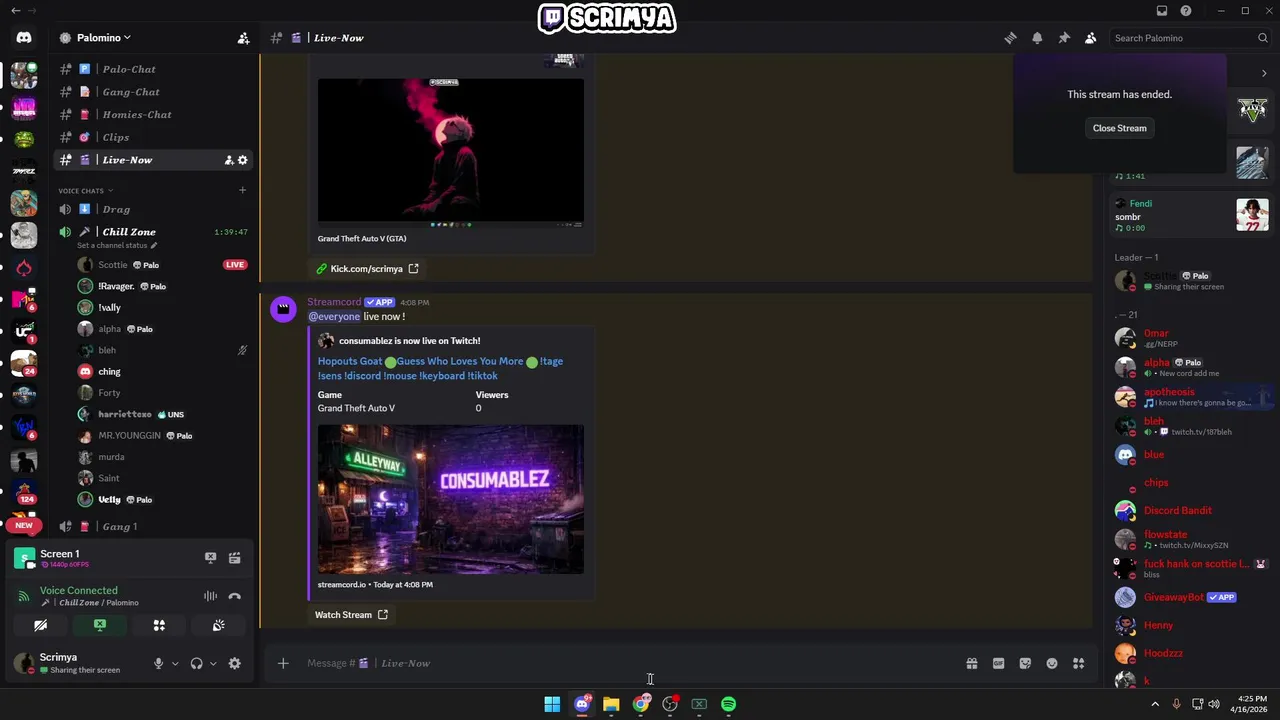
Task: Stop streaming Screen 1 icon
Action: click(210, 558)
